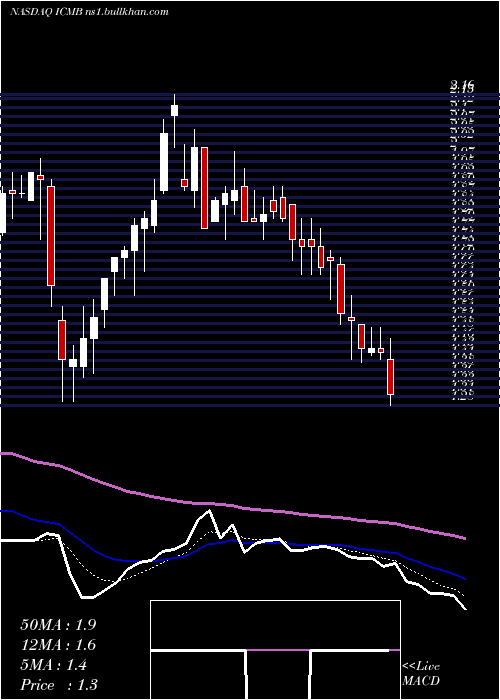Select the 5MA : 1.4 readout
Image resolution: width=500 pixels, height=700 pixels.
[54, 665]
